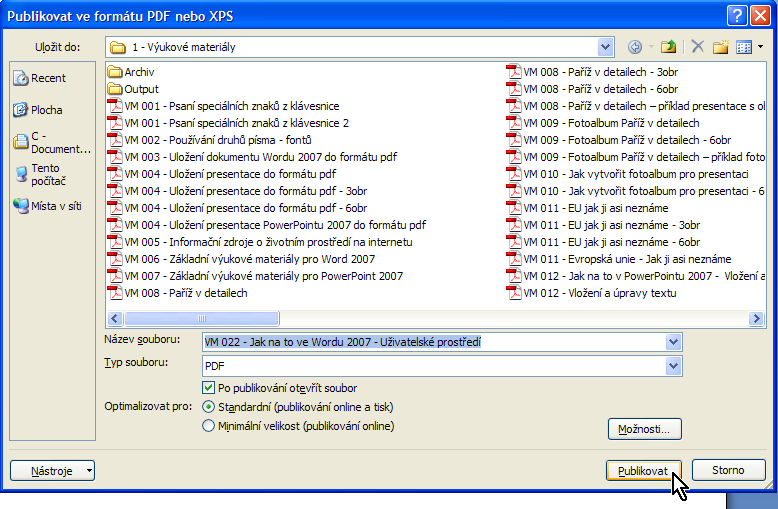Expand the Typ souboru dropdown arrow
This screenshot has height=509, width=778.
tap(673, 366)
